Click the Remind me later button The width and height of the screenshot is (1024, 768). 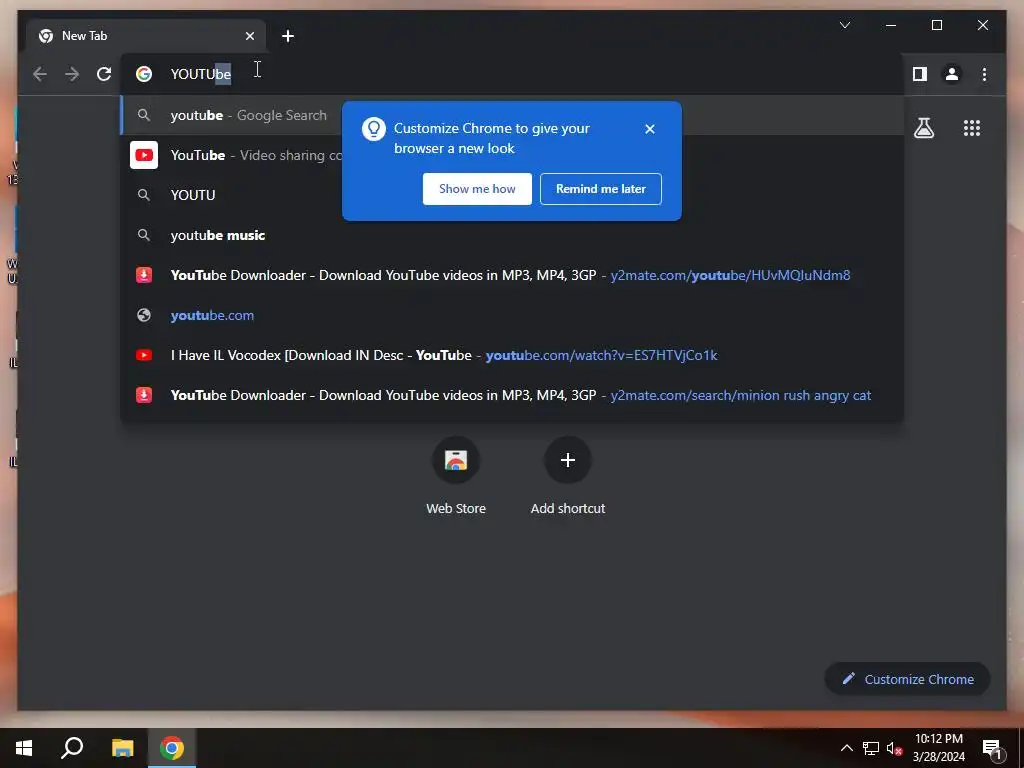[601, 189]
